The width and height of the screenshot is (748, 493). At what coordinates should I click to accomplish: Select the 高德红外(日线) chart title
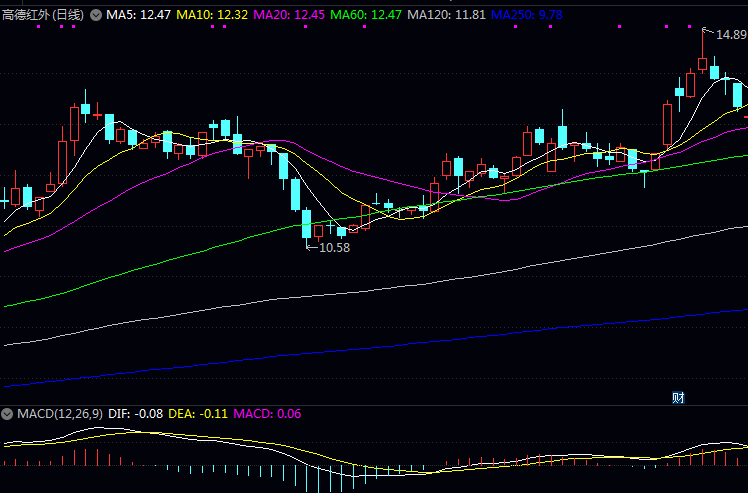point(43,16)
